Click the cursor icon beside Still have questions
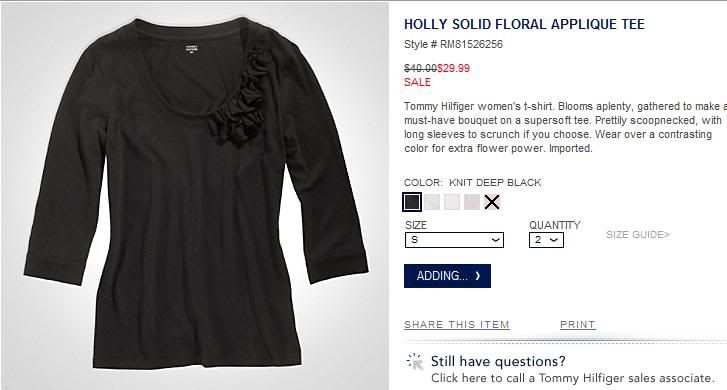The width and height of the screenshot is (727, 390). [415, 362]
